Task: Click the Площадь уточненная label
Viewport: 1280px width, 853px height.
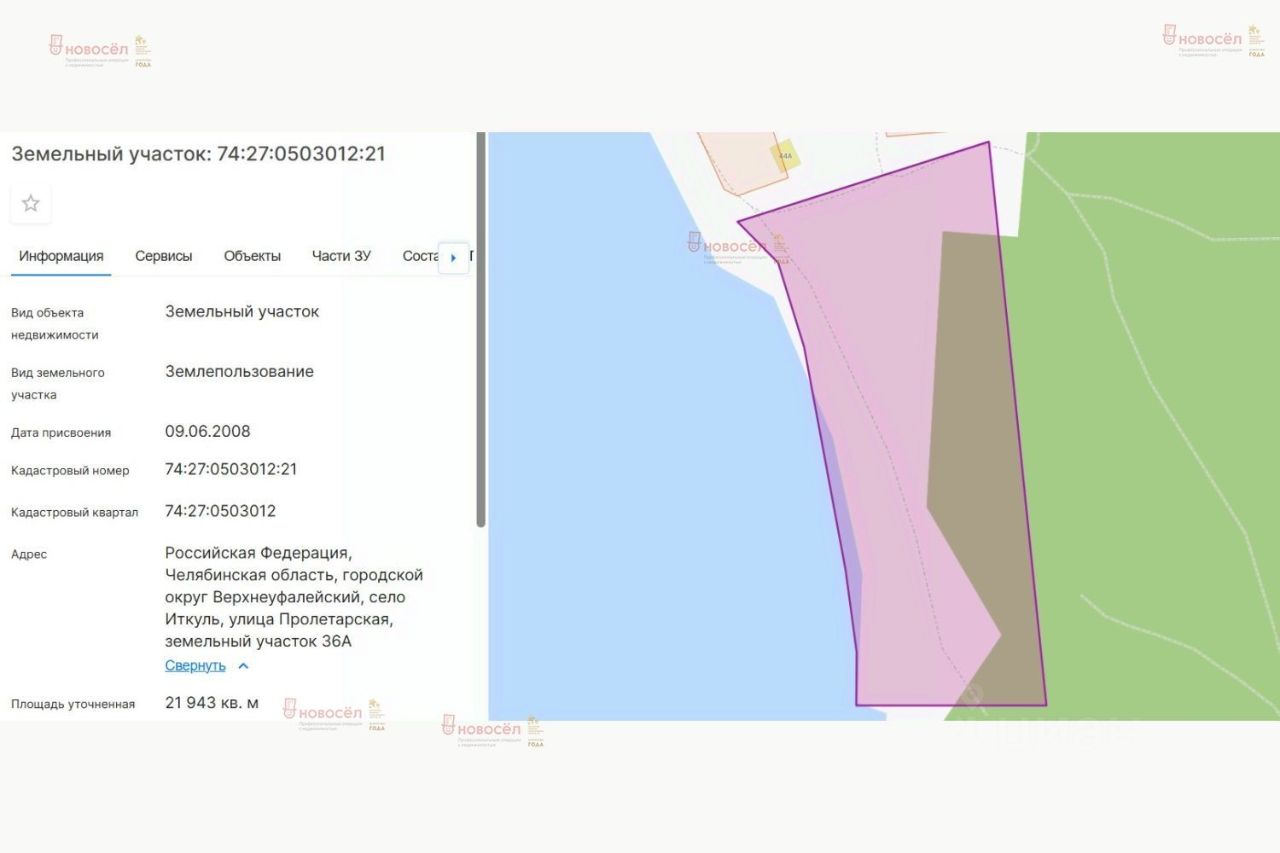Action: 73,704
